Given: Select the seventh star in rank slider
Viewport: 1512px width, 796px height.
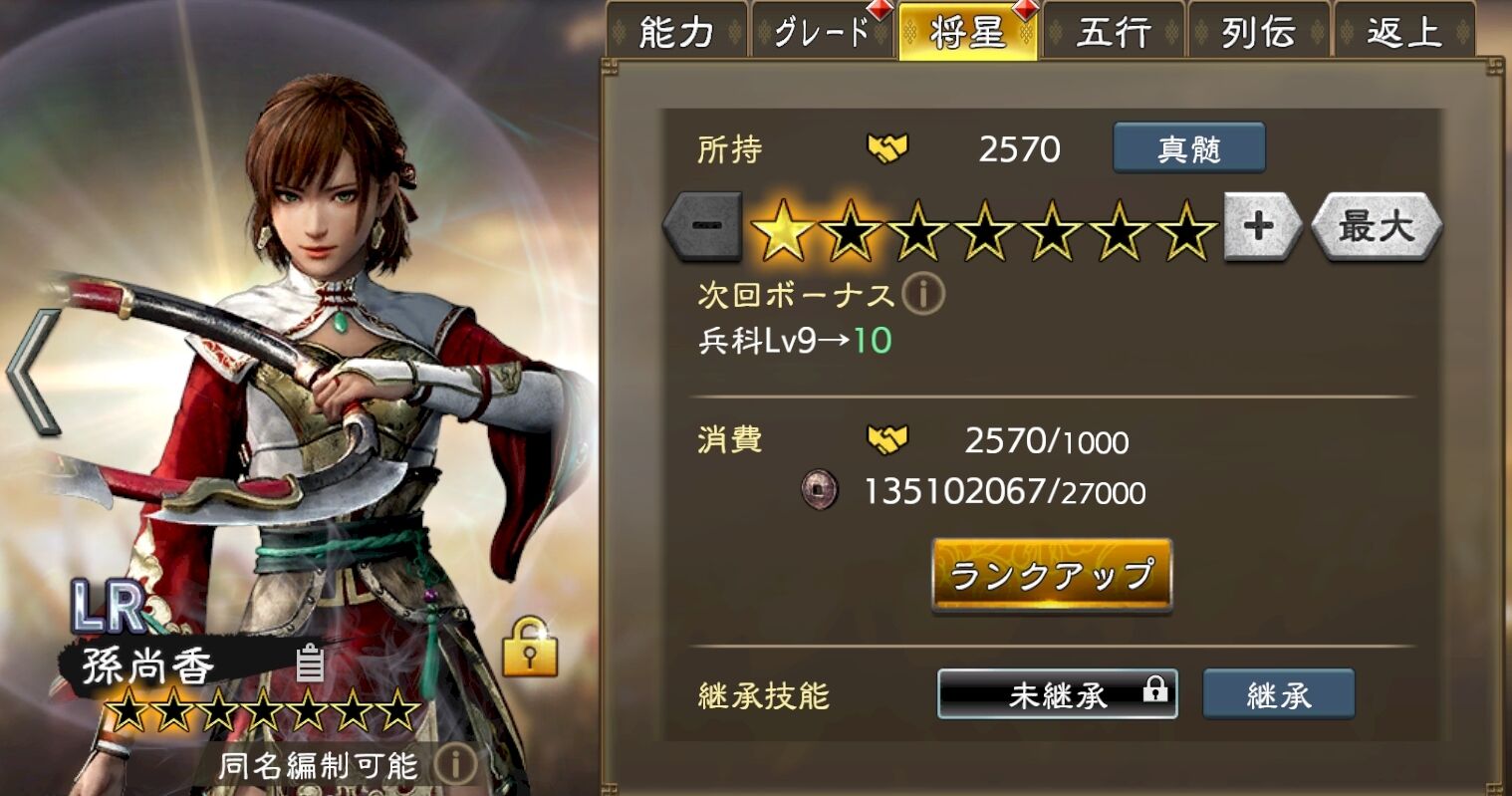Looking at the screenshot, I should click(x=1186, y=229).
